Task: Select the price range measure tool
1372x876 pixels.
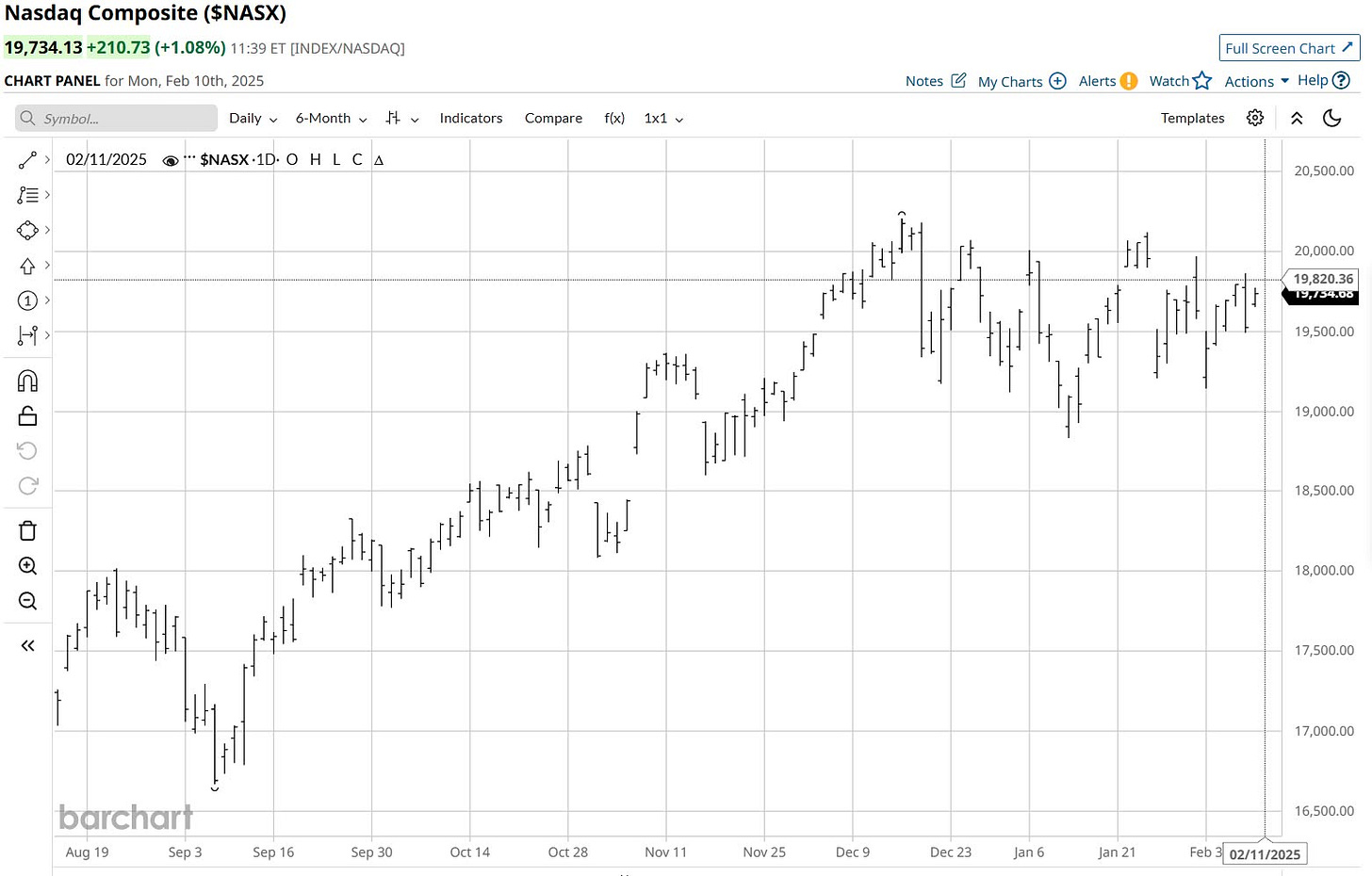Action: [x=27, y=334]
